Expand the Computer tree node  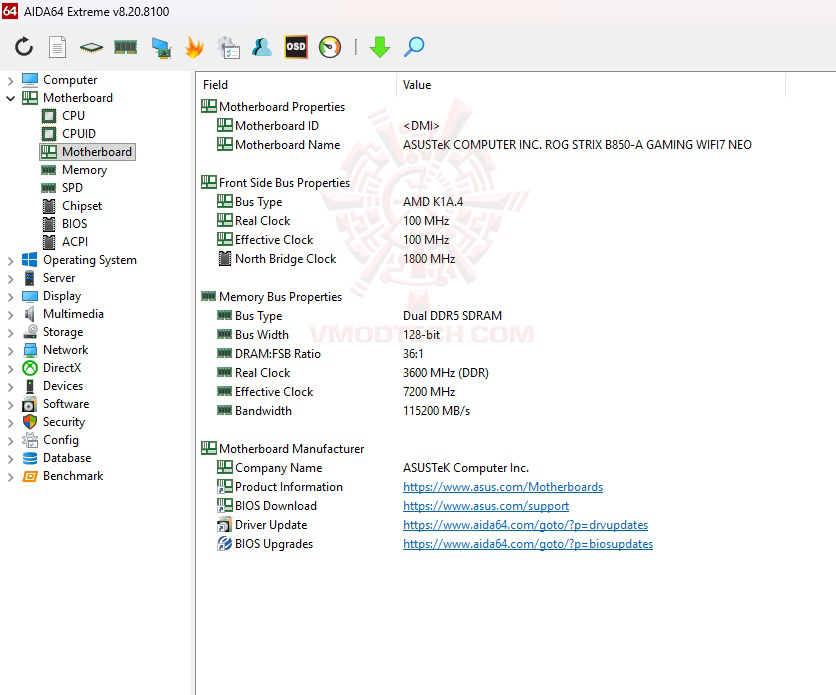(x=10, y=80)
